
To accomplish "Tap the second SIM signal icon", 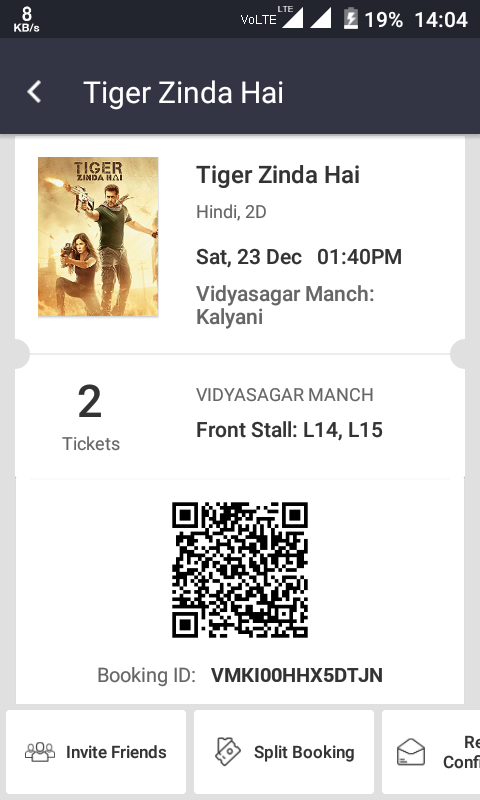I will [x=321, y=18].
